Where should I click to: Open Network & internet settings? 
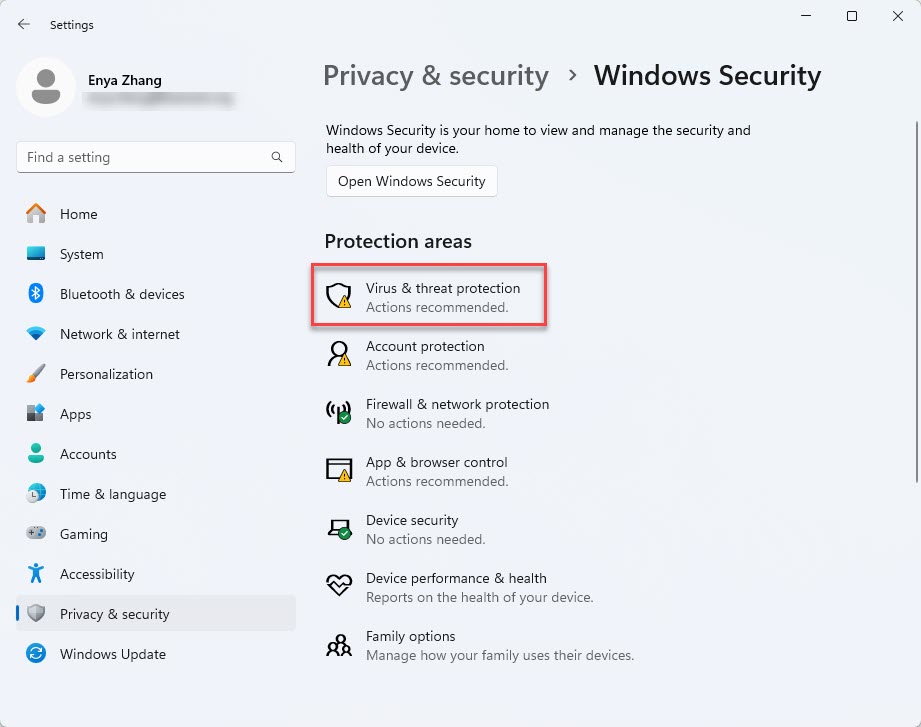119,334
